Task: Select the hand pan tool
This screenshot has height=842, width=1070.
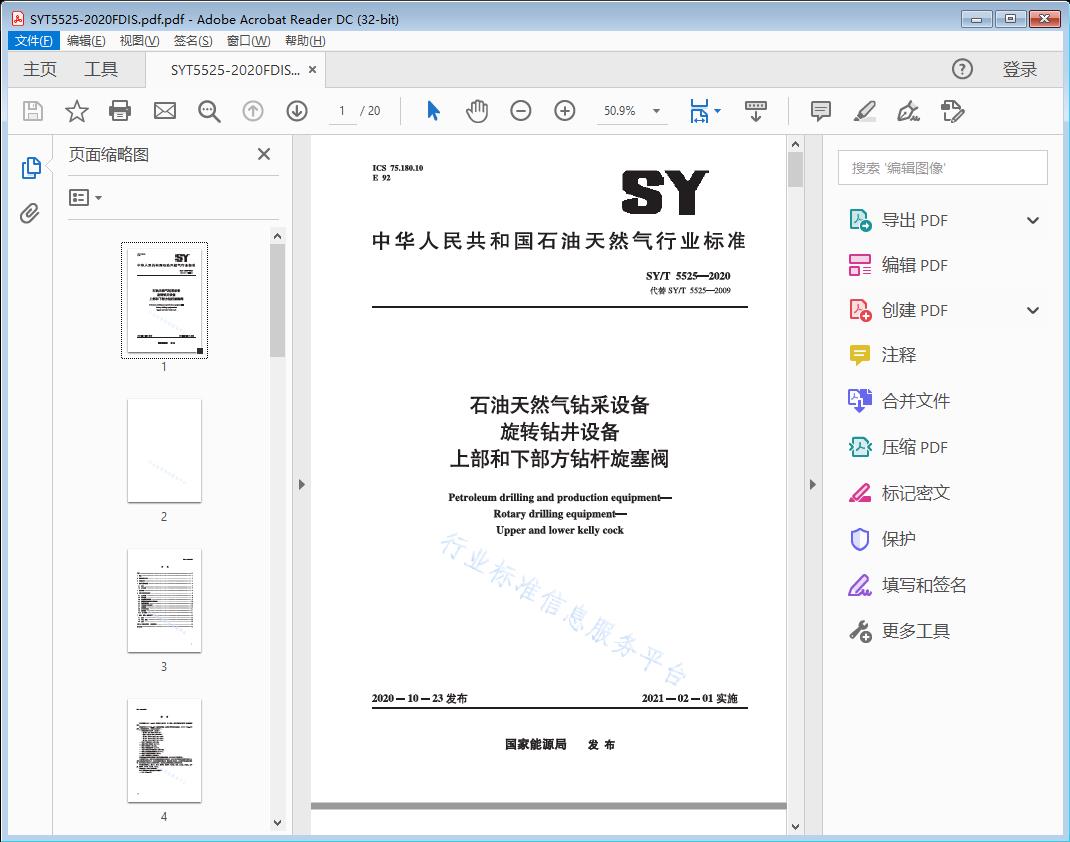Action: point(477,111)
